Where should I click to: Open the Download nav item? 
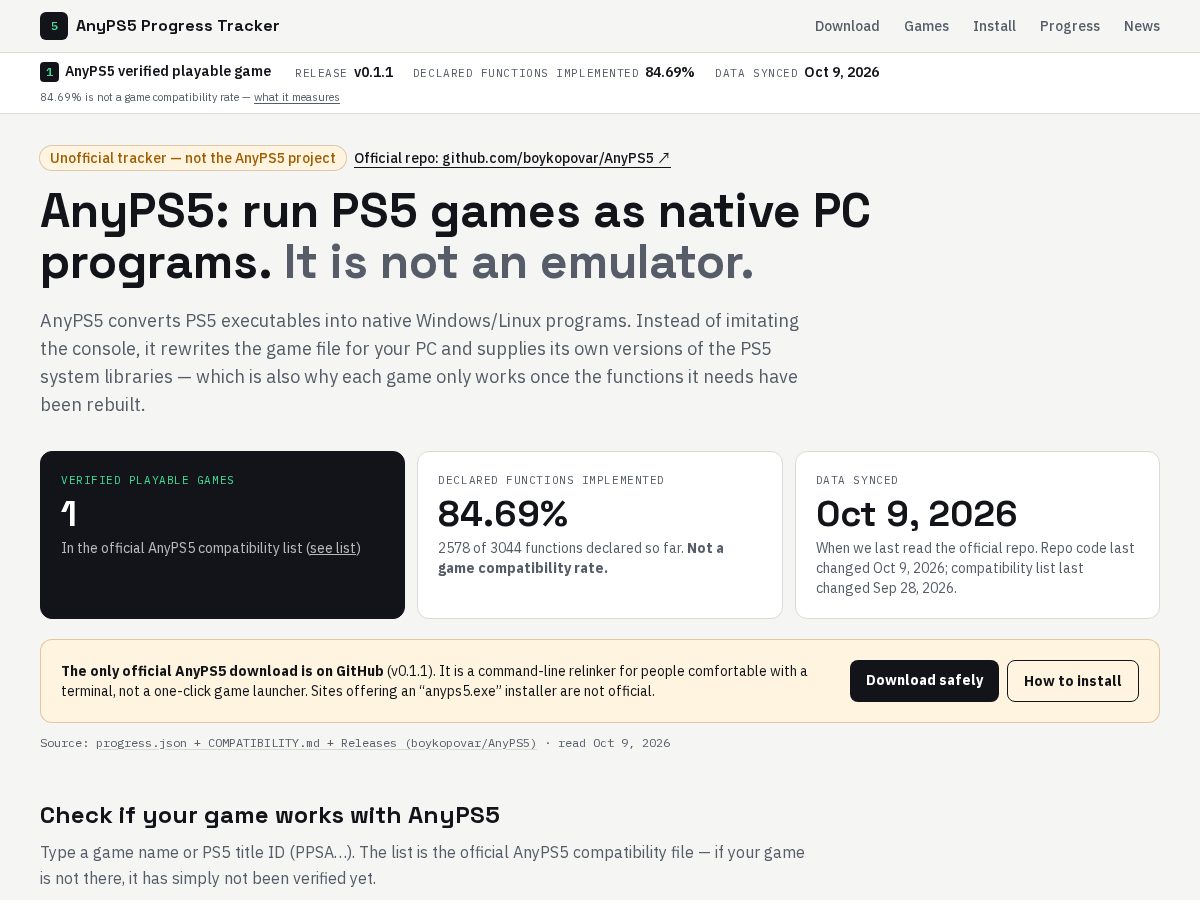847,26
